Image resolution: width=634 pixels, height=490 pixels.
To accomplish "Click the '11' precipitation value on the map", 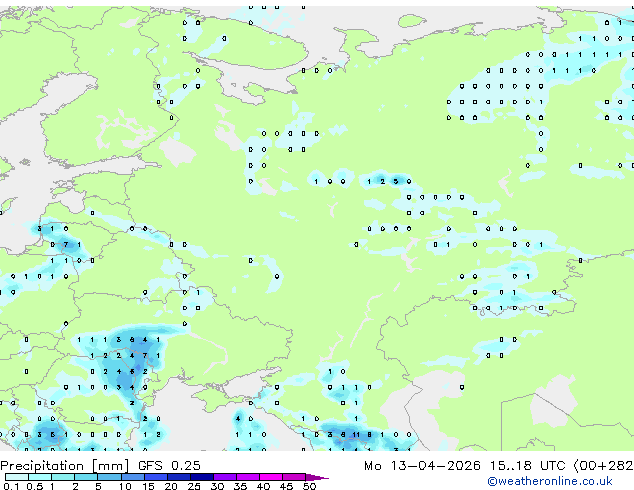I will [356, 435].
